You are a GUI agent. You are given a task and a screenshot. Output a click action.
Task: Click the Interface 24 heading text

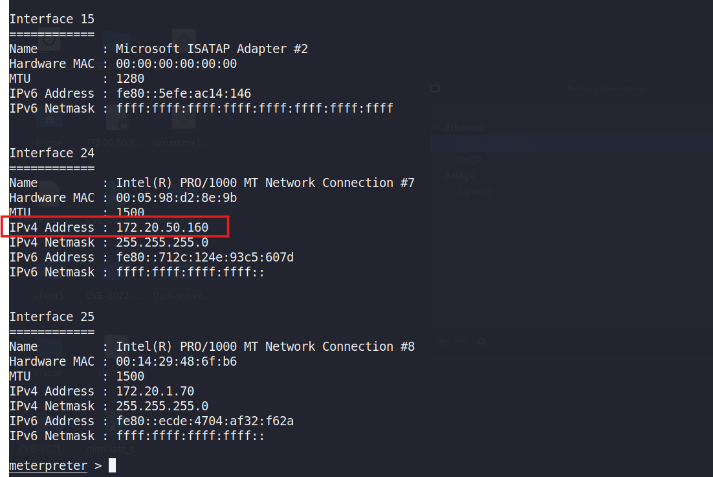pos(52,153)
